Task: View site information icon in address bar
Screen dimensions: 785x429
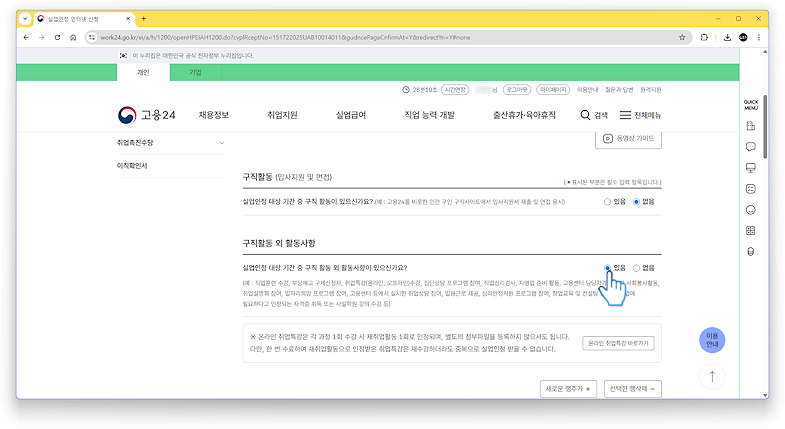Action: click(92, 37)
